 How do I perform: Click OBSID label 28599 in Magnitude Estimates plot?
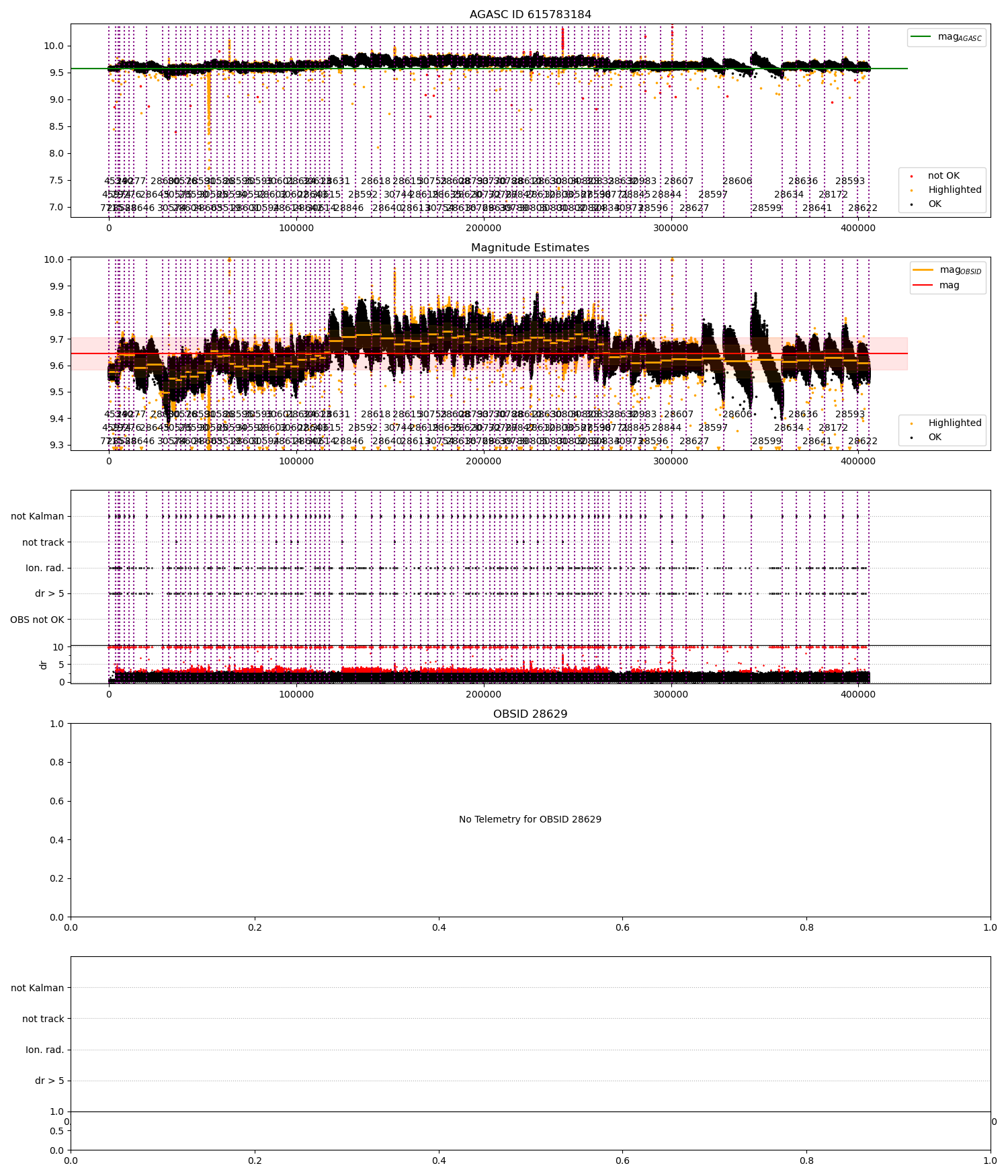tap(767, 442)
